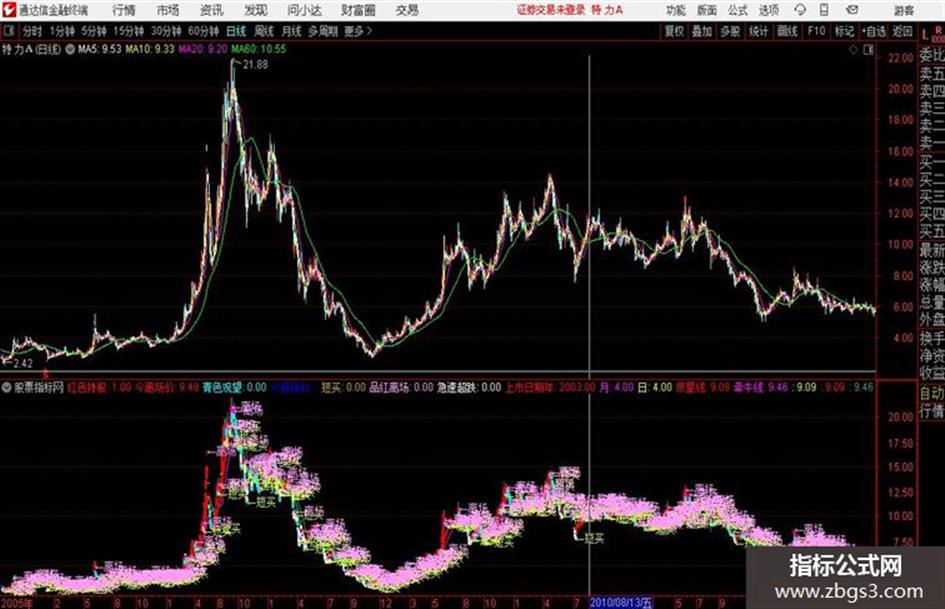Open the 公式 menu

click(x=738, y=10)
